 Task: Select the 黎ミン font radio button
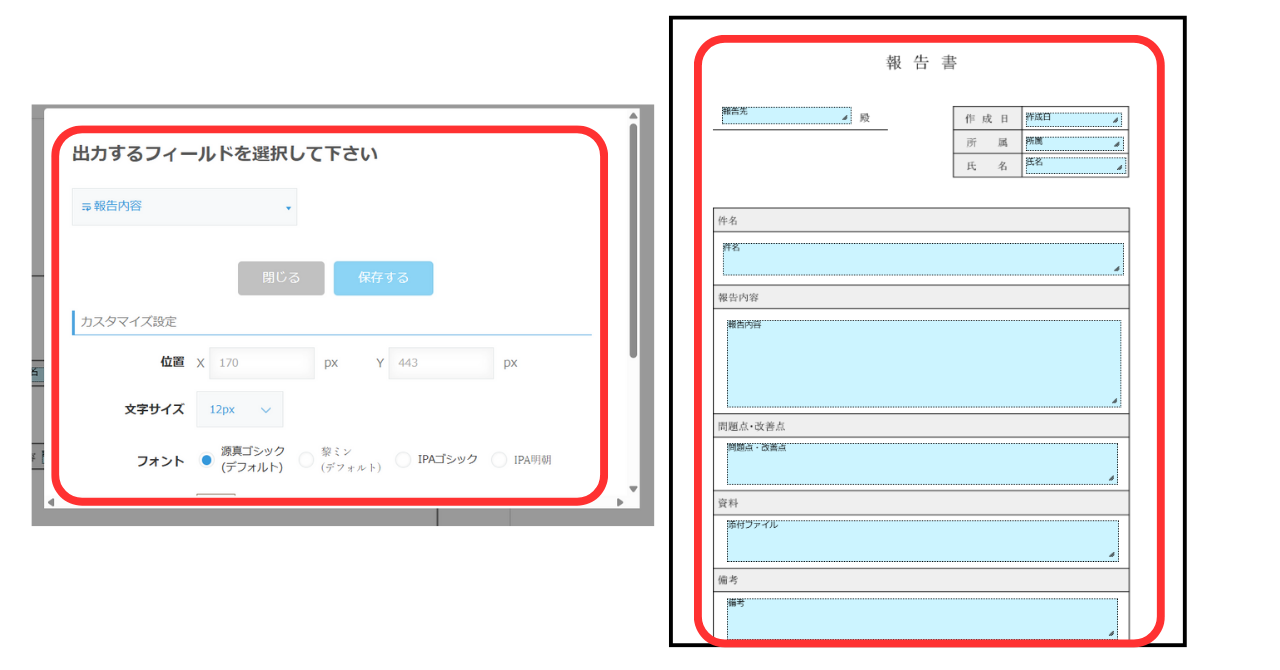[x=306, y=460]
